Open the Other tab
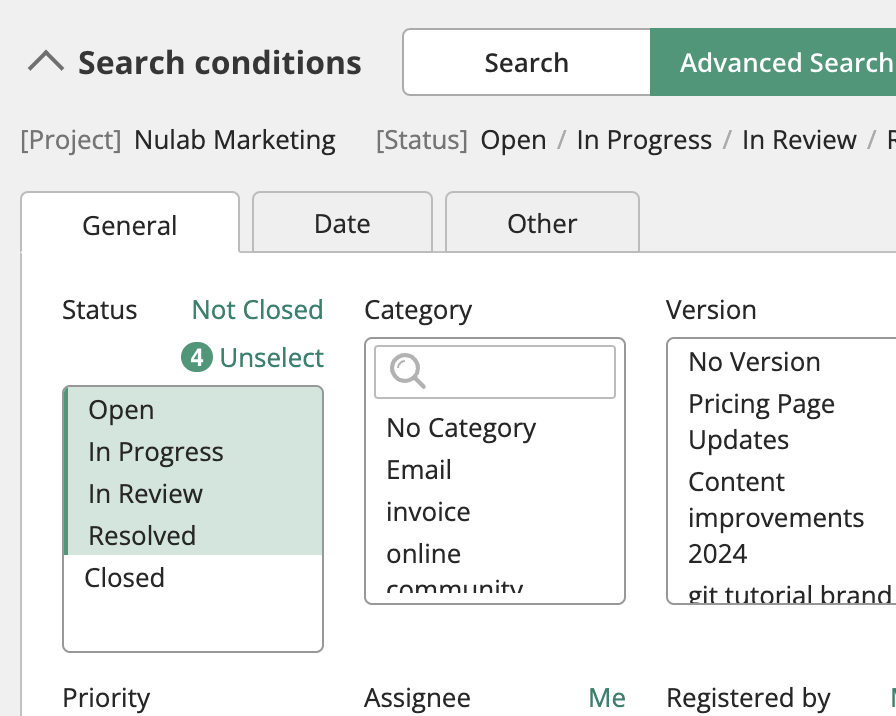 (x=542, y=223)
